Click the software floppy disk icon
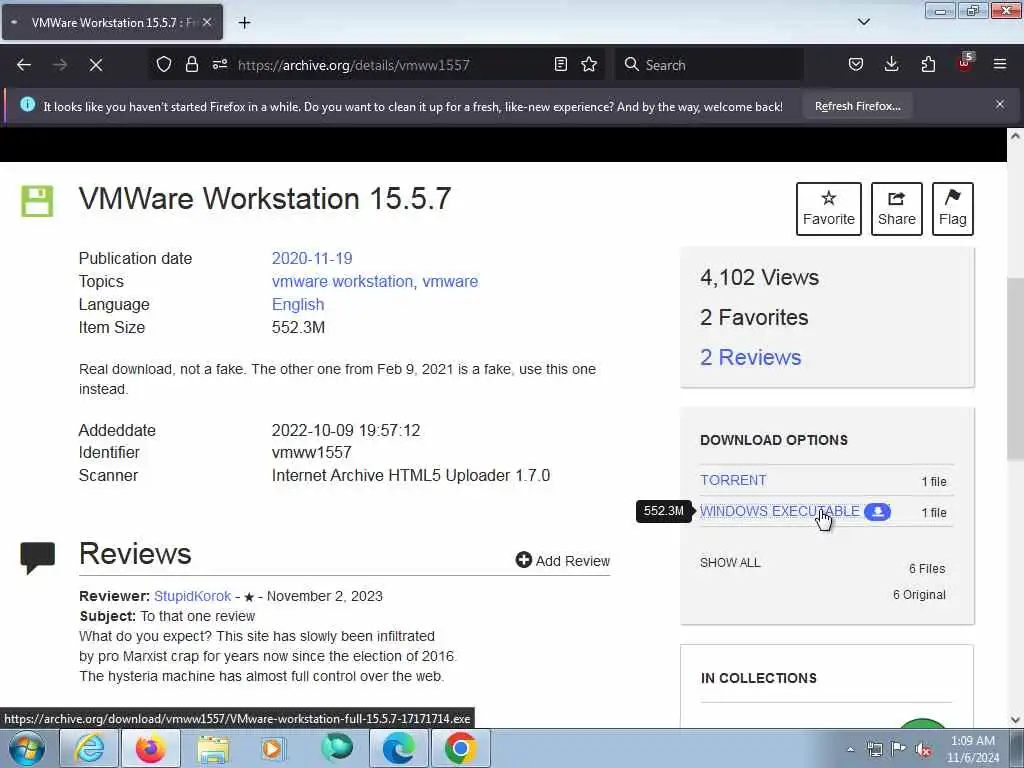This screenshot has width=1024, height=768. click(x=37, y=201)
